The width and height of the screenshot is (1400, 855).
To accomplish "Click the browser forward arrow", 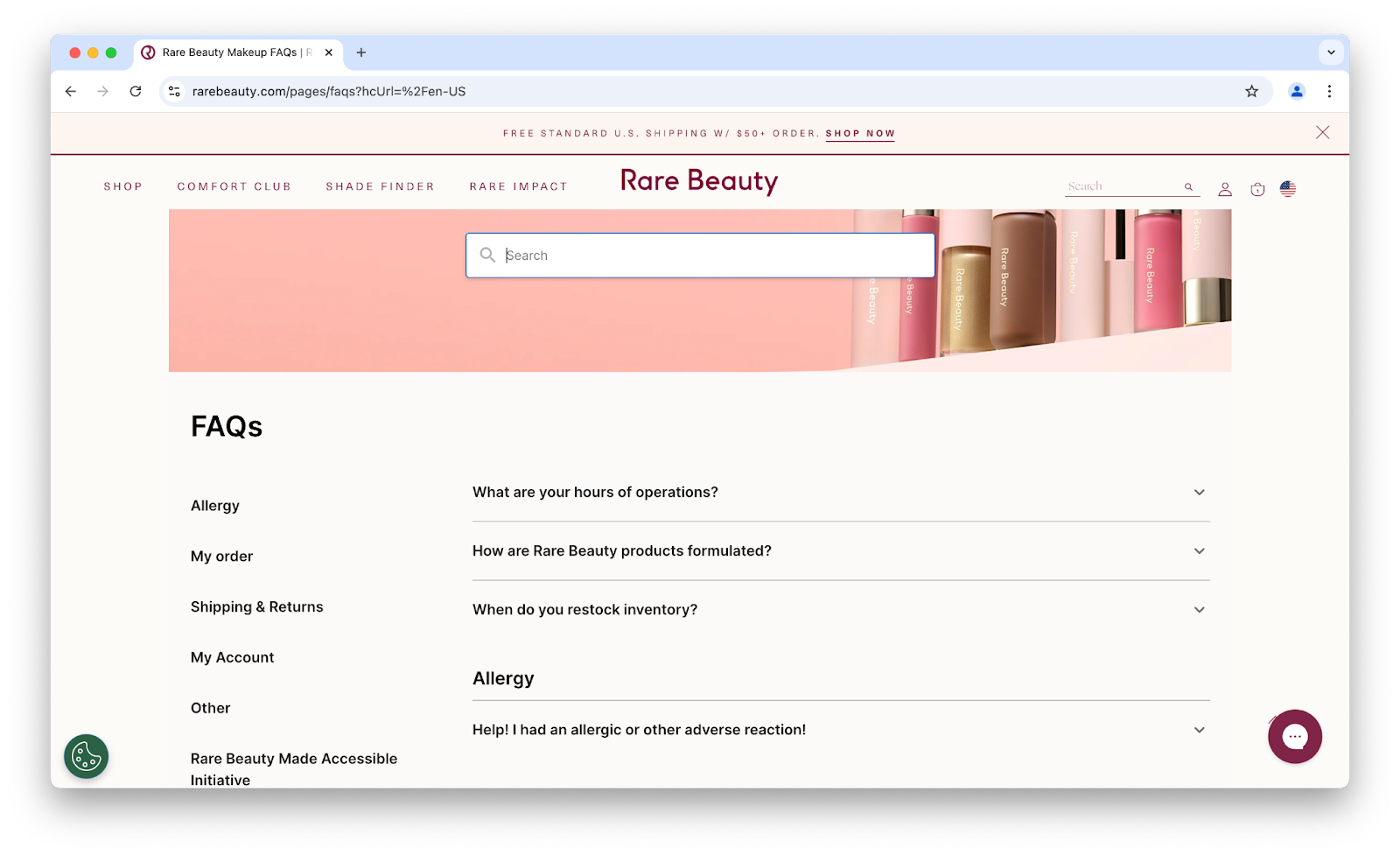I will click(x=103, y=91).
